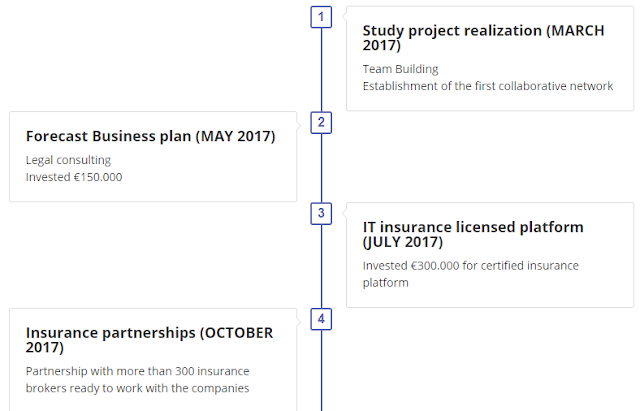
Task: Click 'IT insurance licensed platform' title line
Action: (x=473, y=227)
